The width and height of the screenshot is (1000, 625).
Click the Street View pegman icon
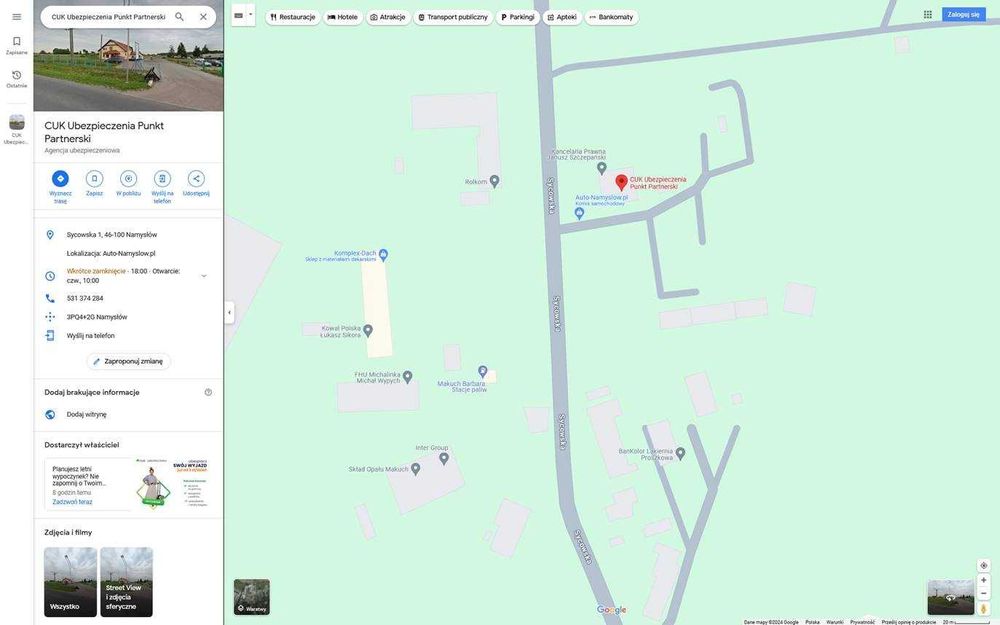pos(983,609)
